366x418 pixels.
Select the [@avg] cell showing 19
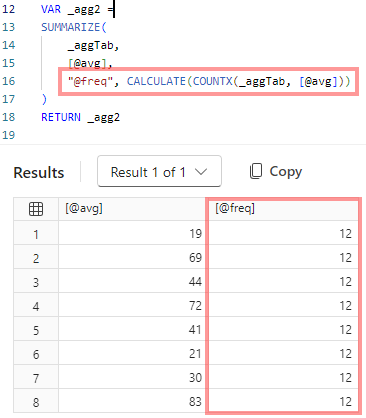(132, 233)
